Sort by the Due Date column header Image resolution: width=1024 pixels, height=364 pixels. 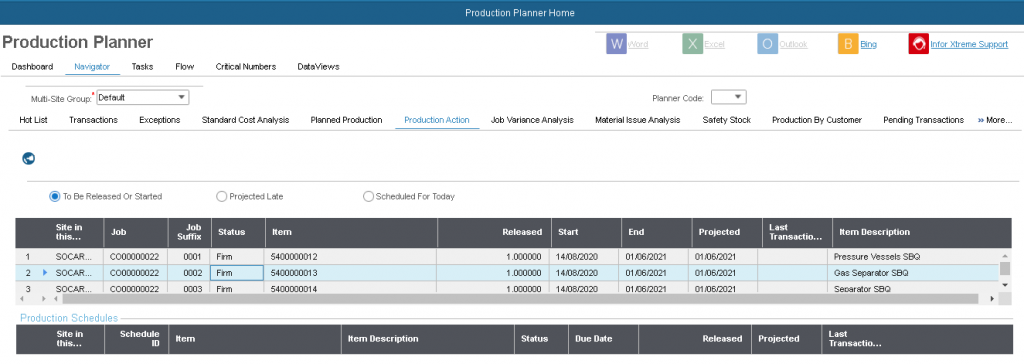603,339
